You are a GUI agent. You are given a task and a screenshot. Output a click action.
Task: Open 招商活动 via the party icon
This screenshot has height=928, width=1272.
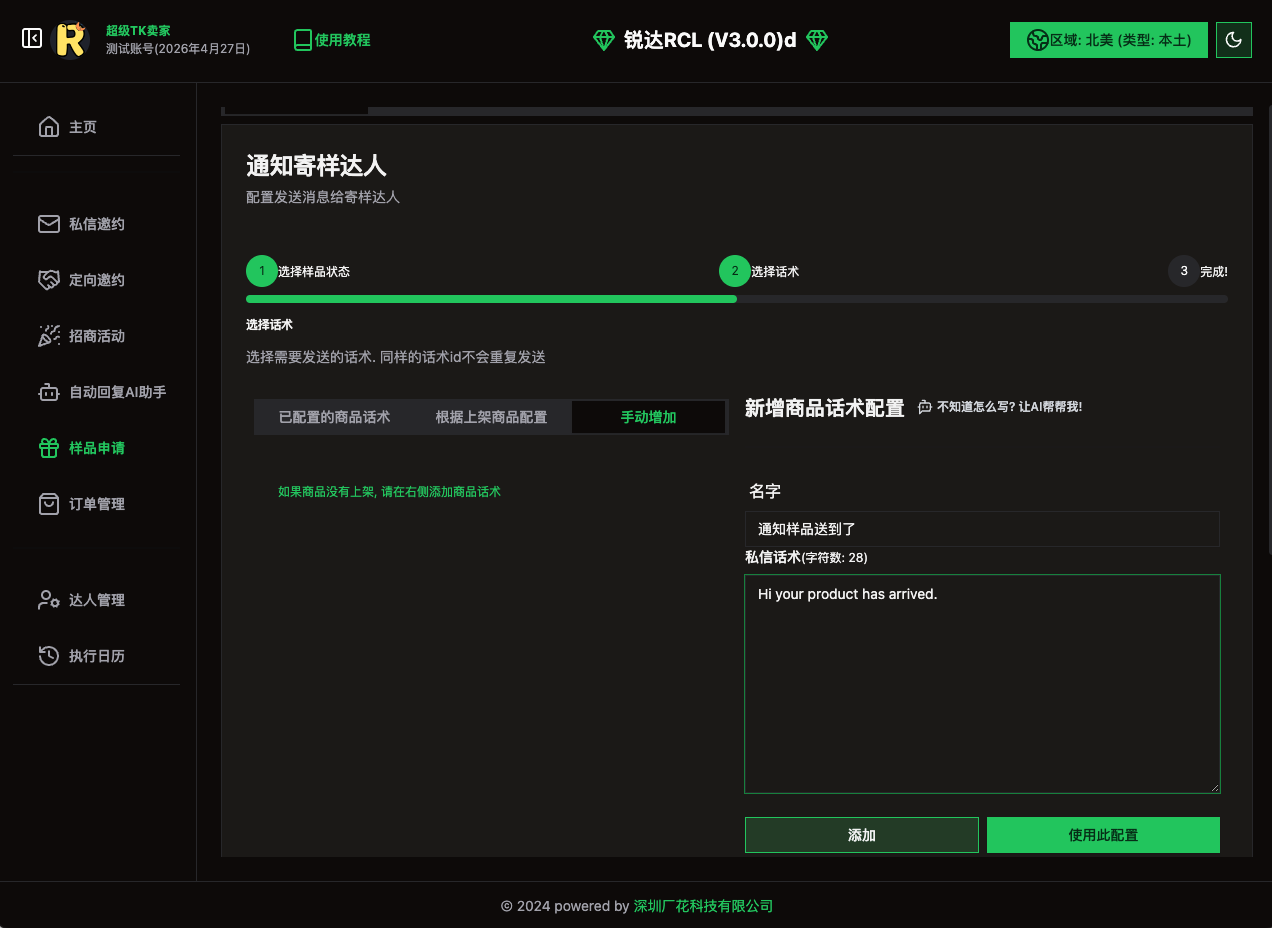tap(48, 336)
